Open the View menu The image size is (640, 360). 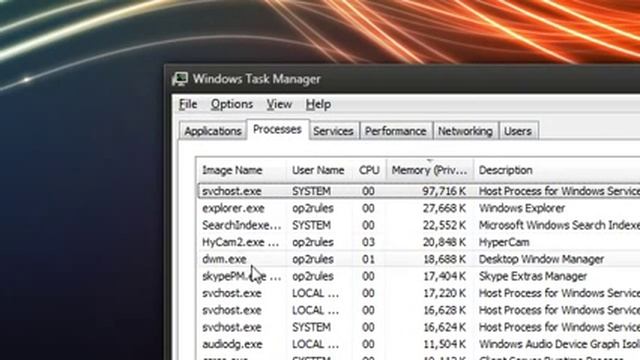click(x=279, y=104)
